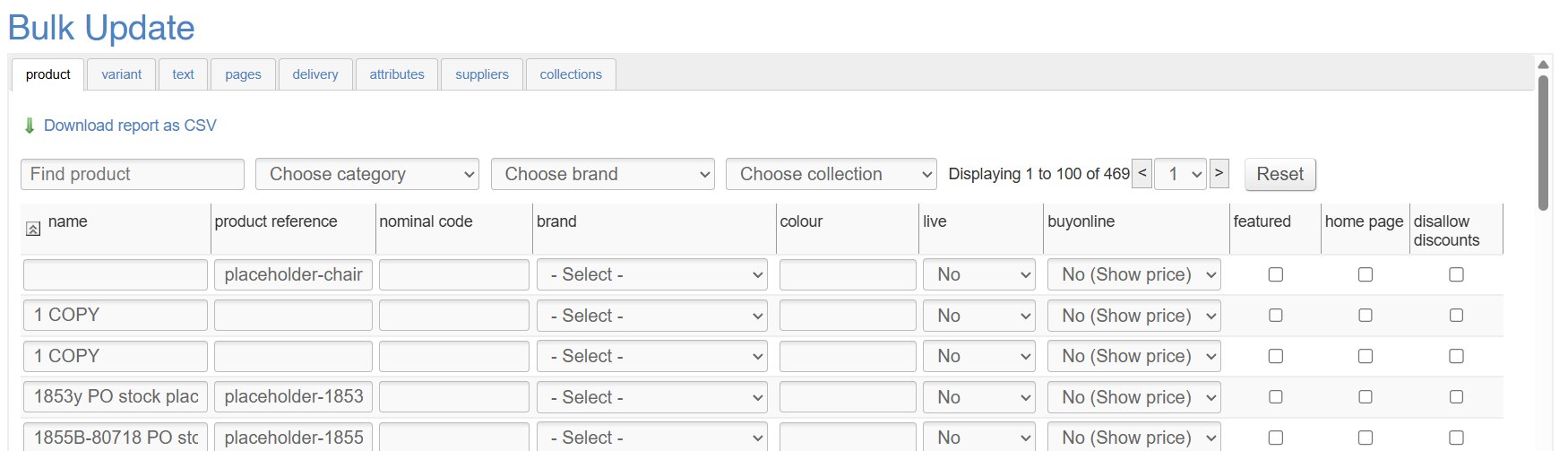Enable disallow discounts in first row
This screenshot has height=451, width=1568.
click(x=1457, y=274)
